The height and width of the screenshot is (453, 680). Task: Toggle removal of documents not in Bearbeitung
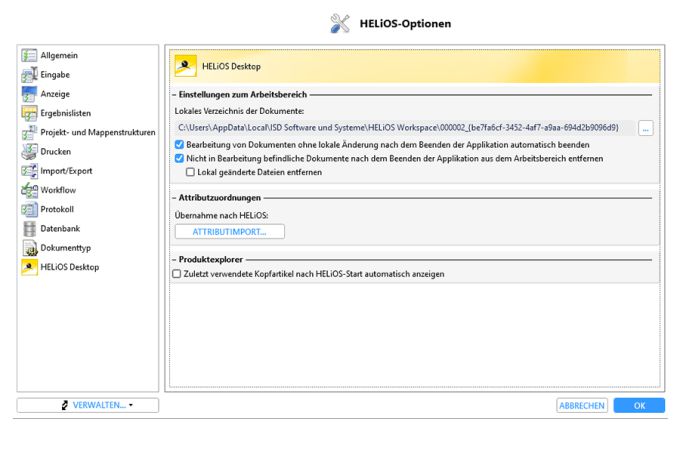coord(179,158)
